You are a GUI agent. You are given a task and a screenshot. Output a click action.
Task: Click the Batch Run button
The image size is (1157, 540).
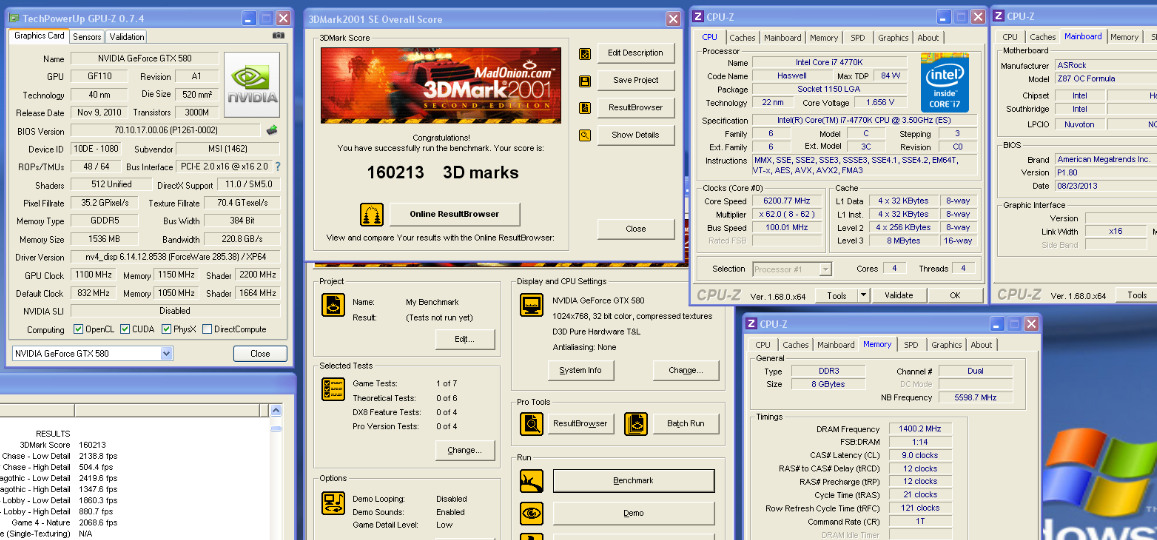pos(685,423)
